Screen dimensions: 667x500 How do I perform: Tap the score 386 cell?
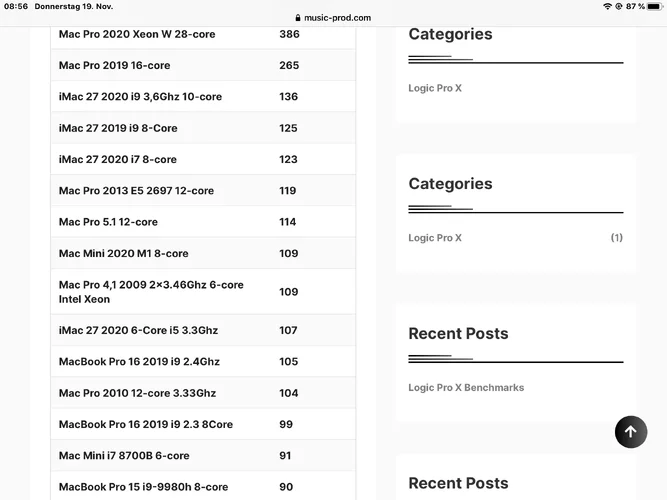pyautogui.click(x=289, y=34)
